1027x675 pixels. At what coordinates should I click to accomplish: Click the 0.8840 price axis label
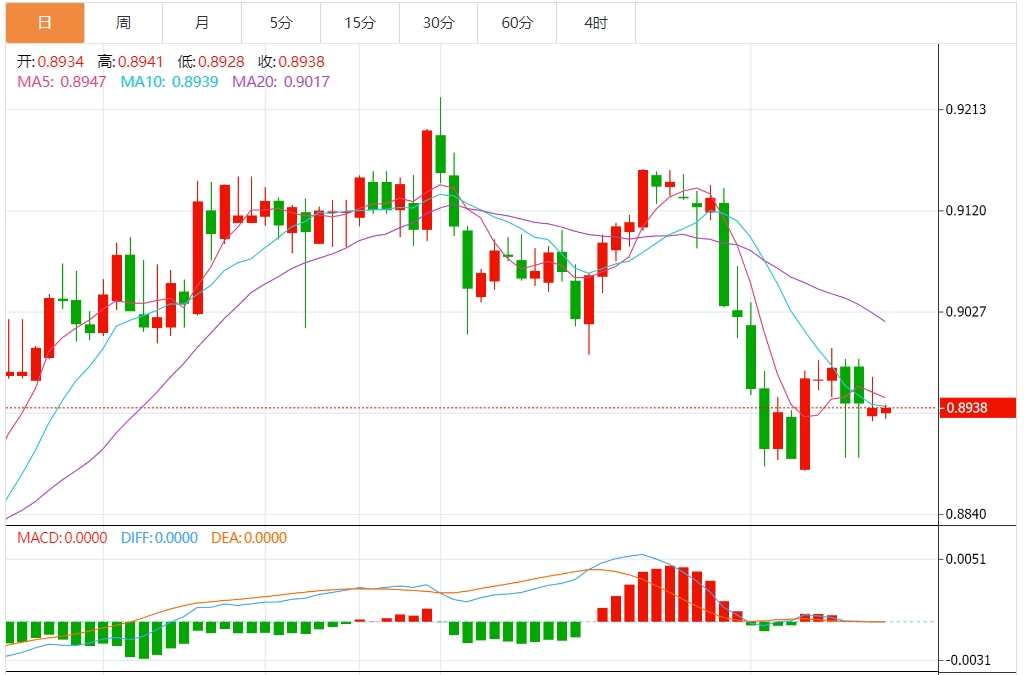coord(966,514)
